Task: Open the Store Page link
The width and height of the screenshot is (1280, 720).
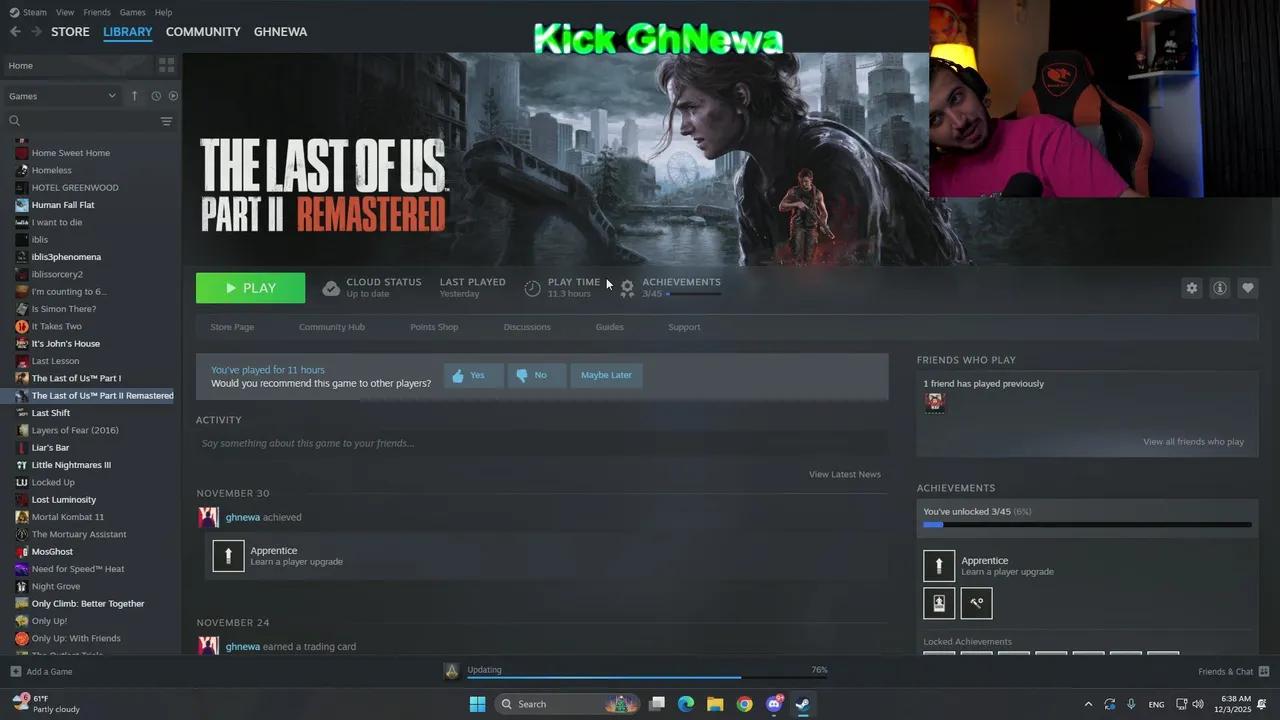Action: pyautogui.click(x=232, y=327)
